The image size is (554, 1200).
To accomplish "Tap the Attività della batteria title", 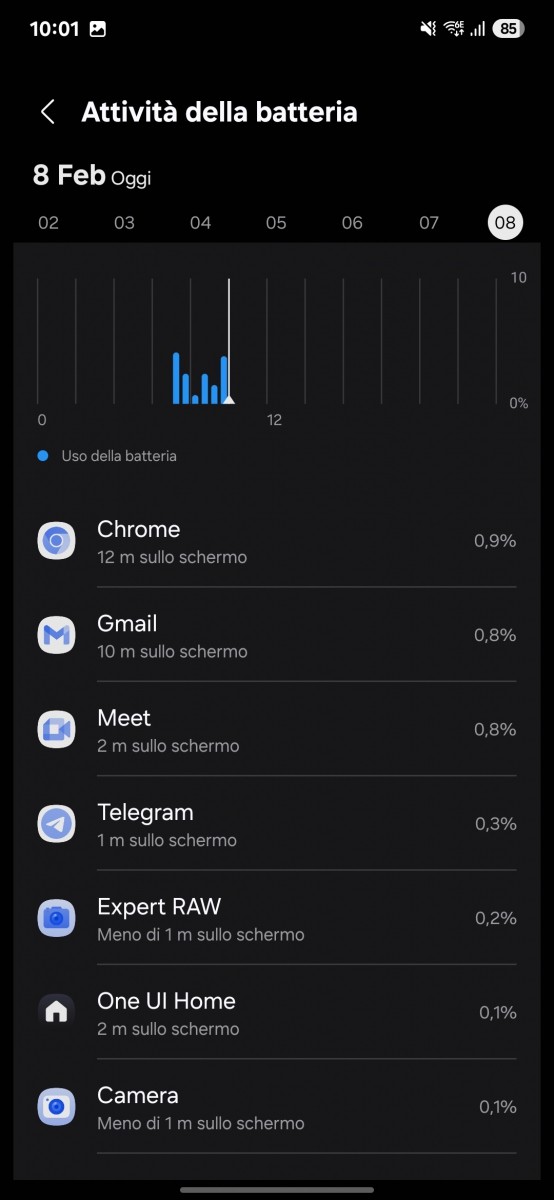I will tap(219, 111).
